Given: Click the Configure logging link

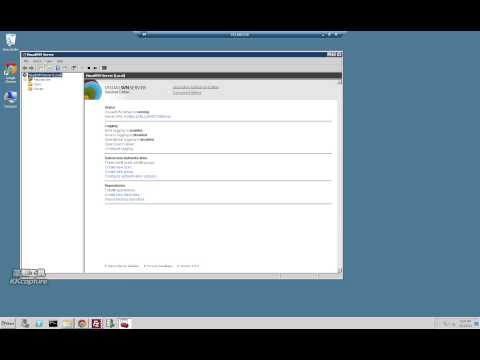Looking at the screenshot, I should point(119,149).
